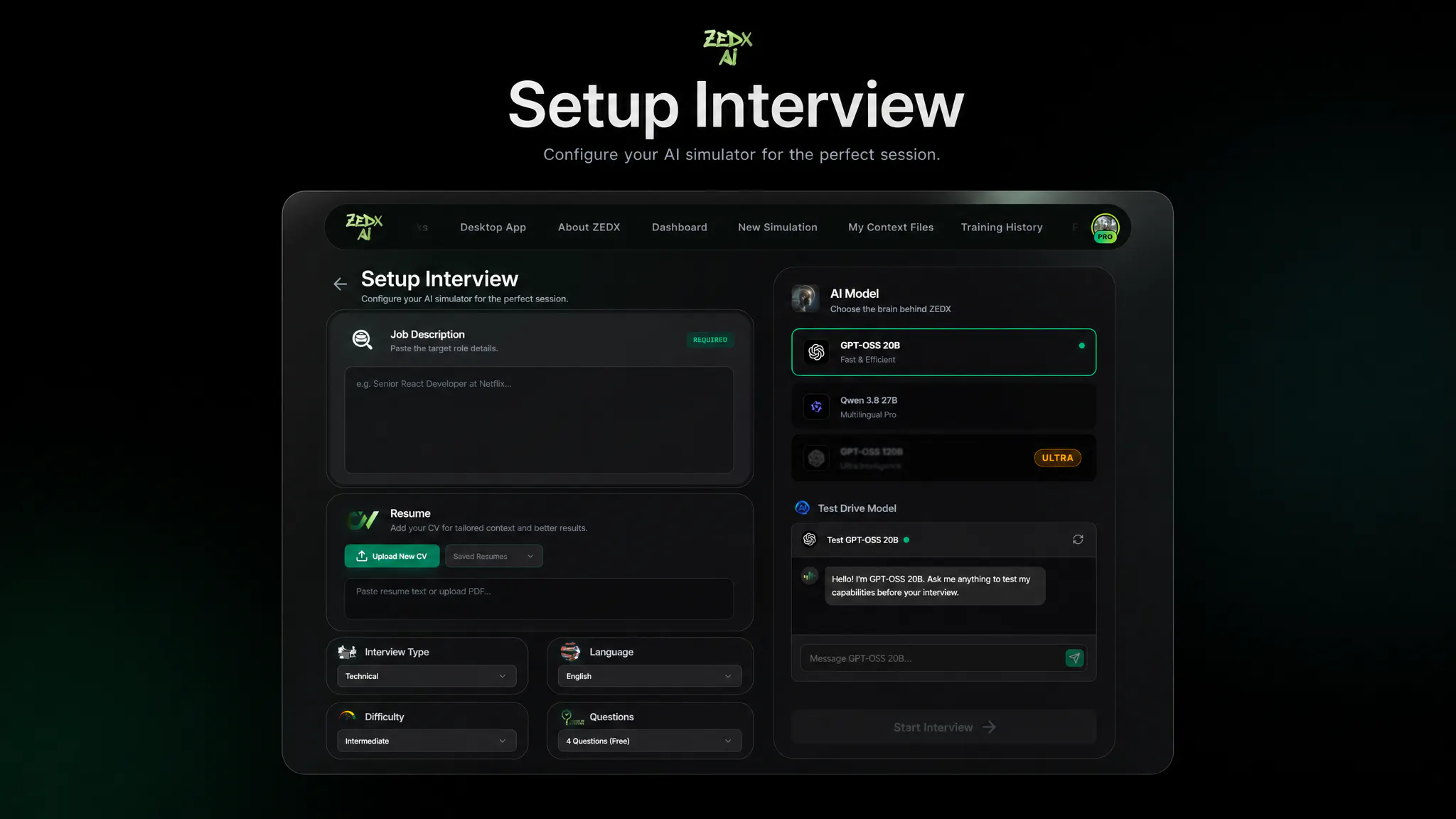
Task: Click the large ZEDX AI logo at top
Action: tap(727, 48)
